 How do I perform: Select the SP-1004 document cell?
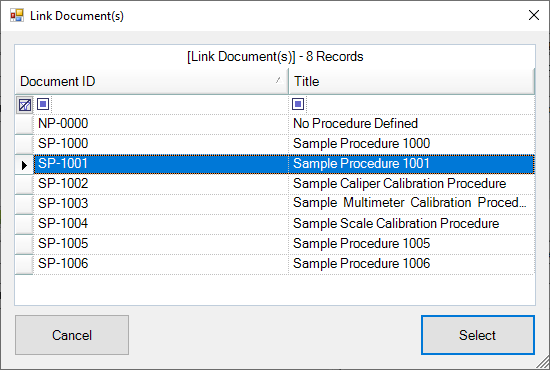tap(161, 224)
